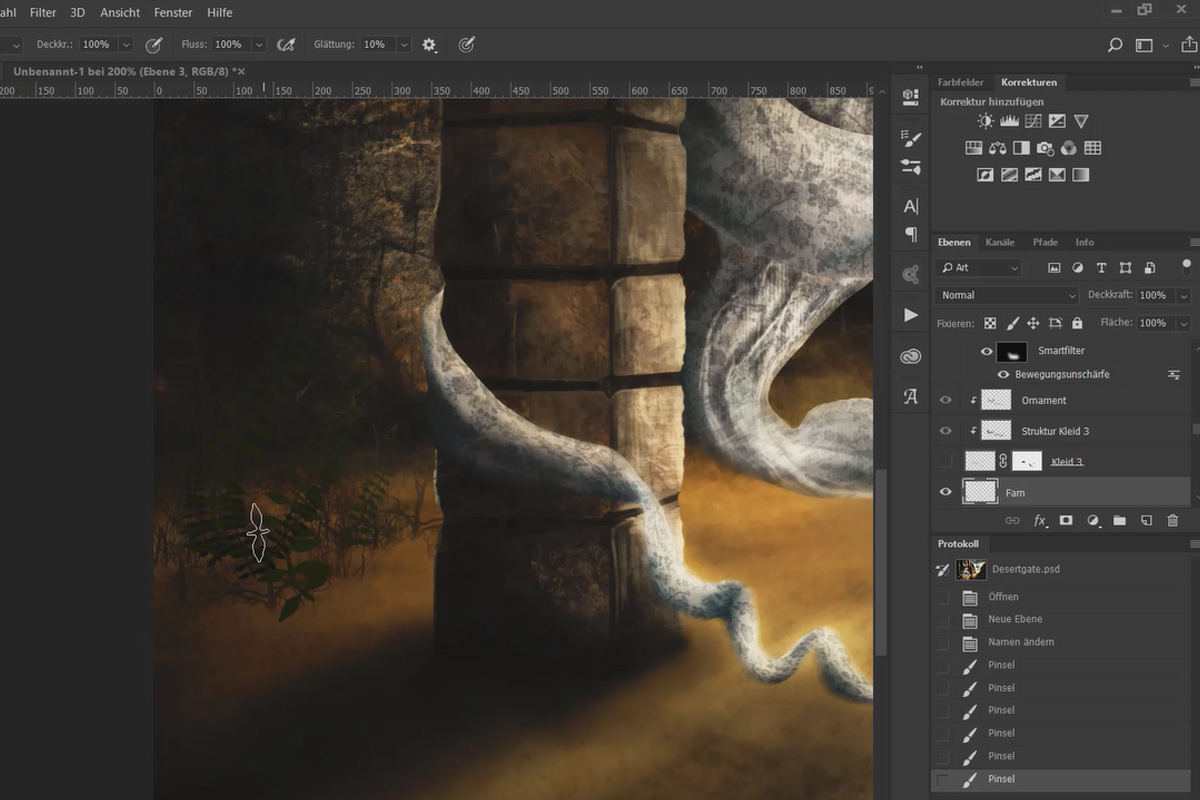Open the Fenster menu
This screenshot has width=1200, height=800.
click(173, 13)
